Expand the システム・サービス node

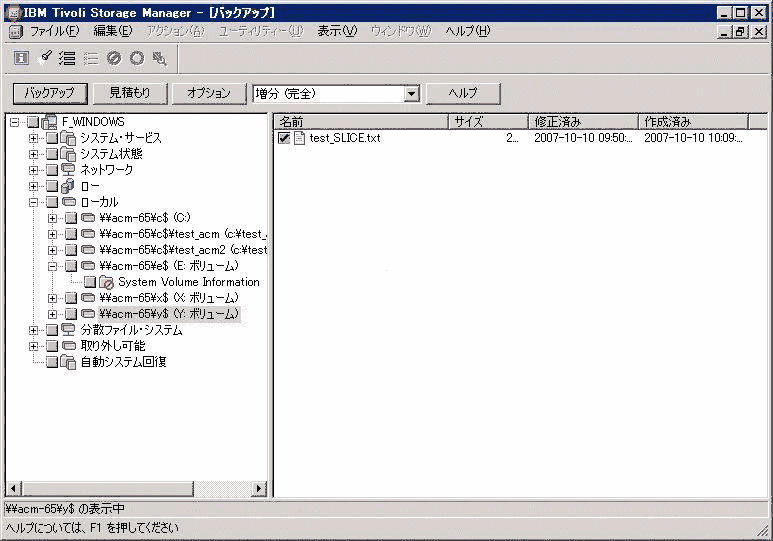[x=34, y=138]
